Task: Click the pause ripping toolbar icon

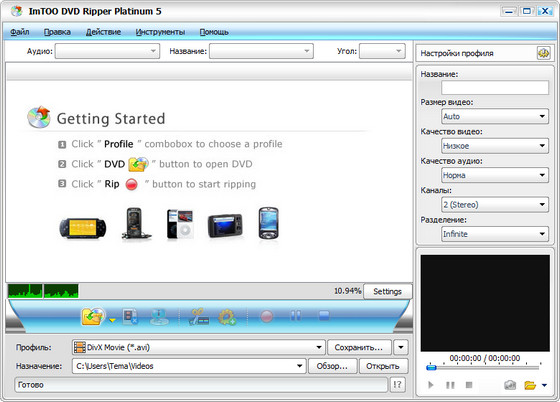Action: coord(295,316)
